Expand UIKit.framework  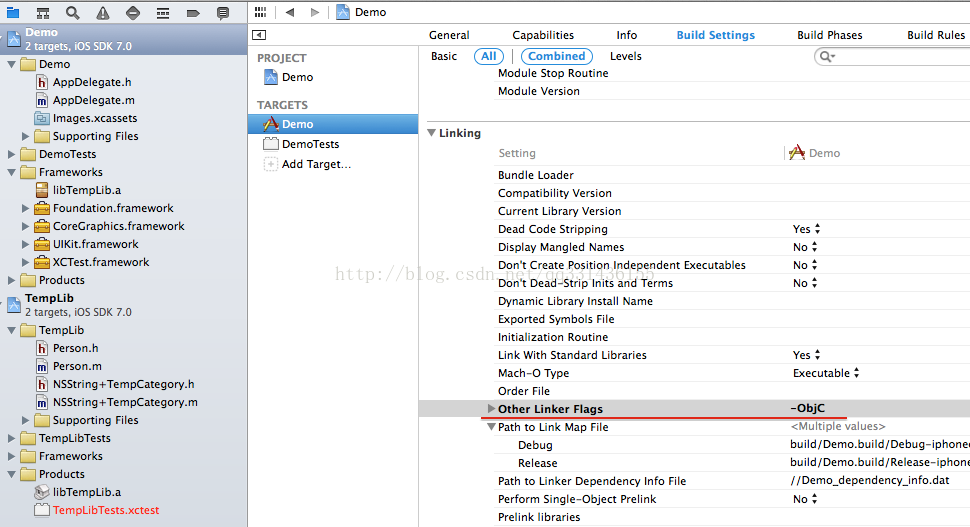point(25,244)
